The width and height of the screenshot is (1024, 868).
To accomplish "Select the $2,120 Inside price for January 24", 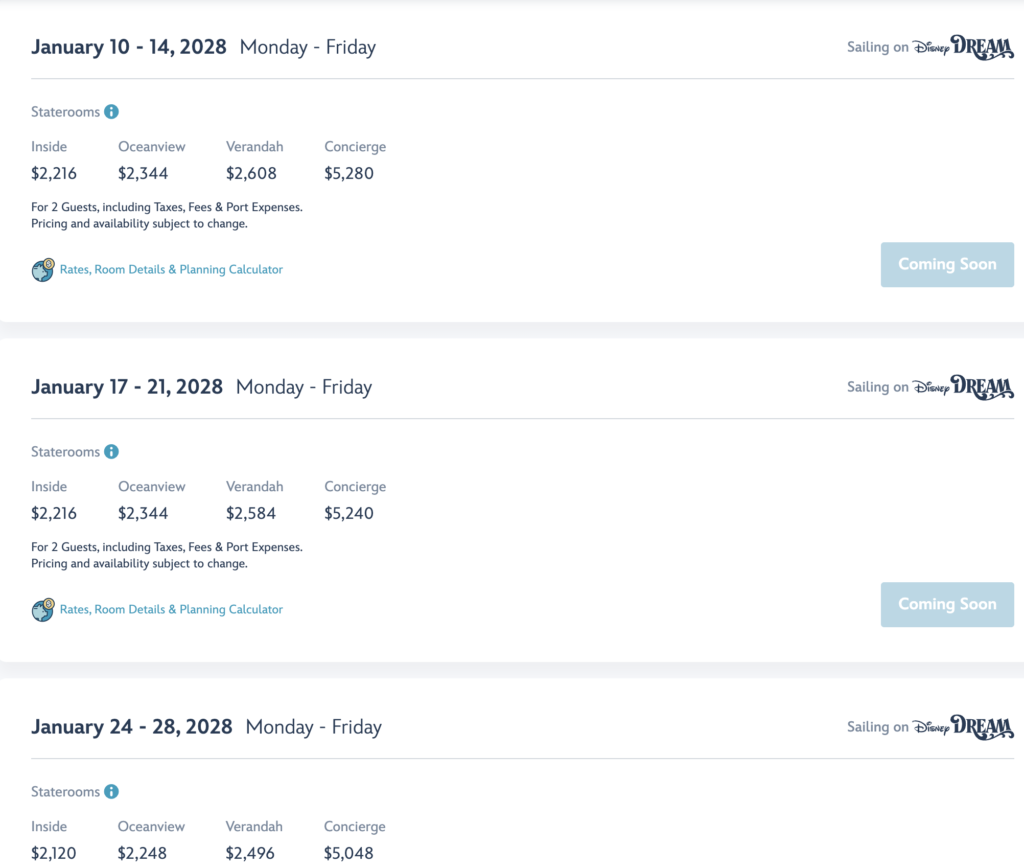I will click(54, 853).
